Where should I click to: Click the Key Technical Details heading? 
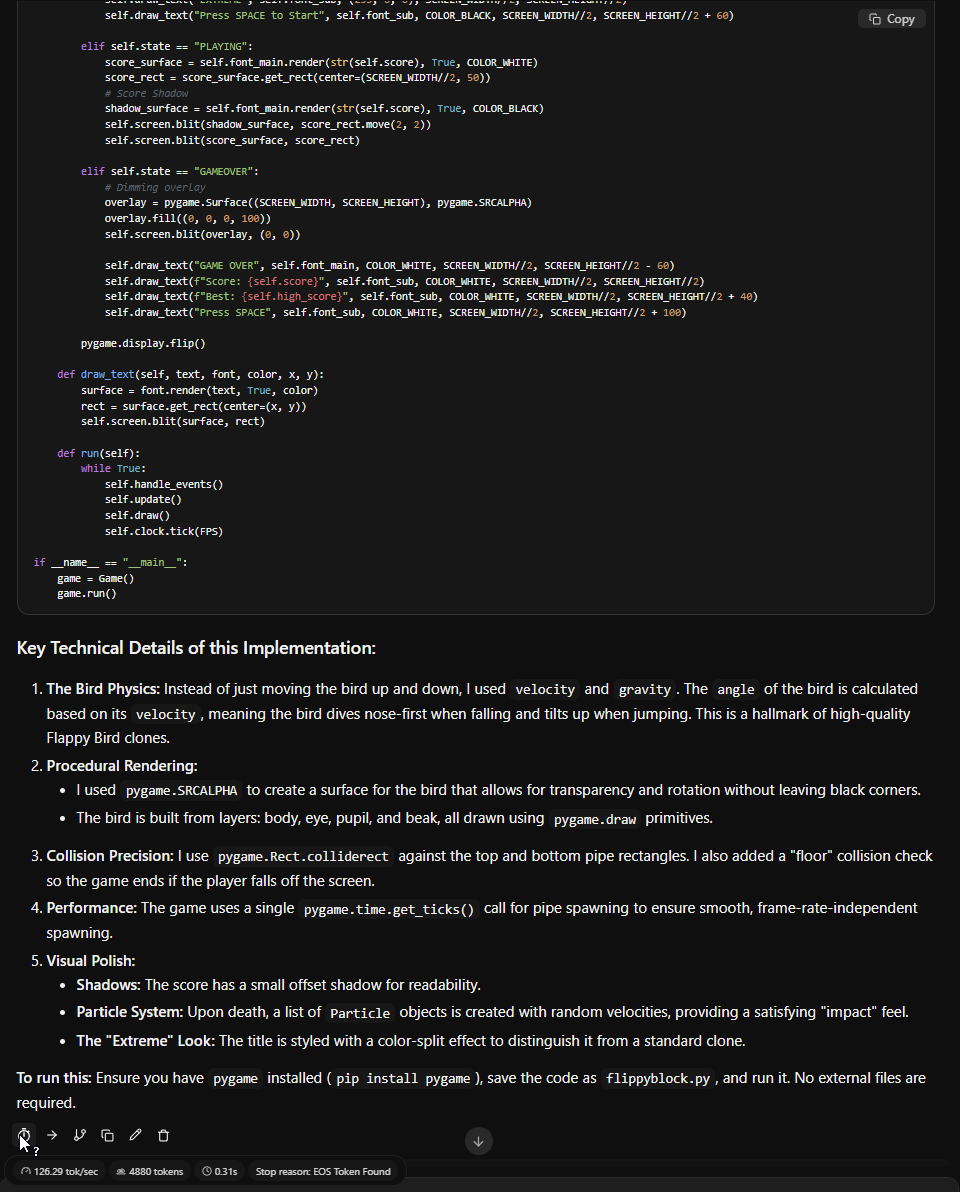[196, 648]
